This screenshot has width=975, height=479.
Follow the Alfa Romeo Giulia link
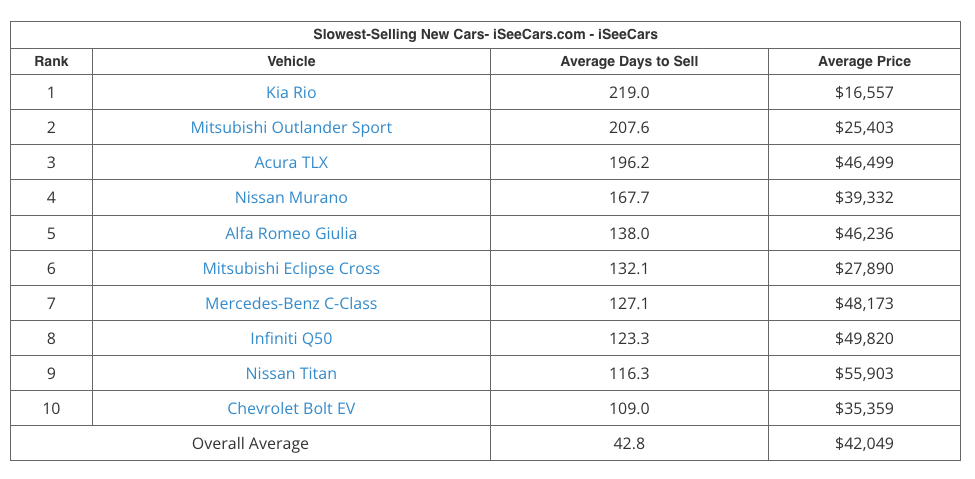pos(291,233)
